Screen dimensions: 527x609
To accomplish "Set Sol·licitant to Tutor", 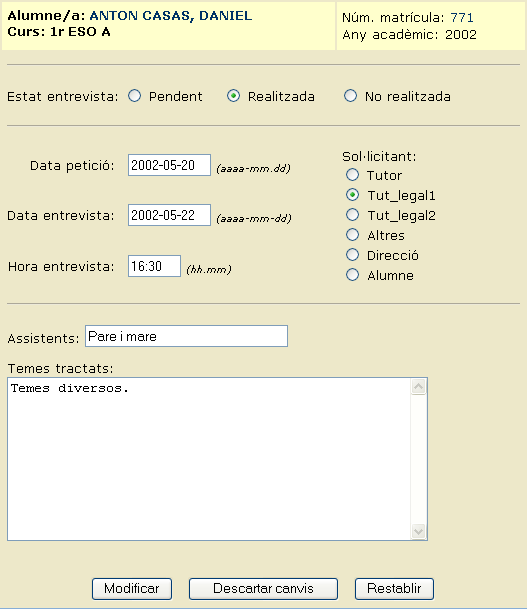I will 352,175.
